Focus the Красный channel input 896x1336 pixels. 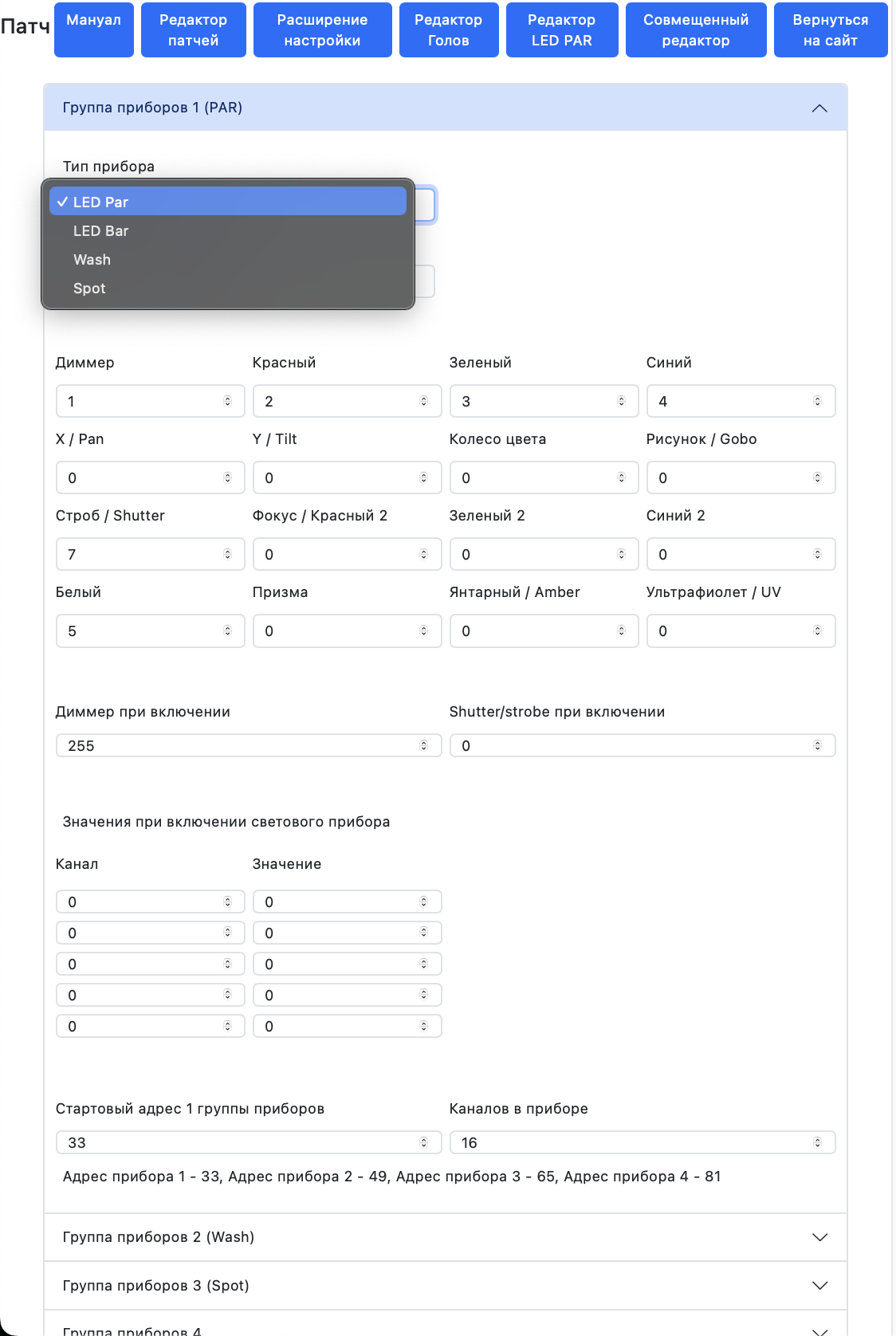348,401
